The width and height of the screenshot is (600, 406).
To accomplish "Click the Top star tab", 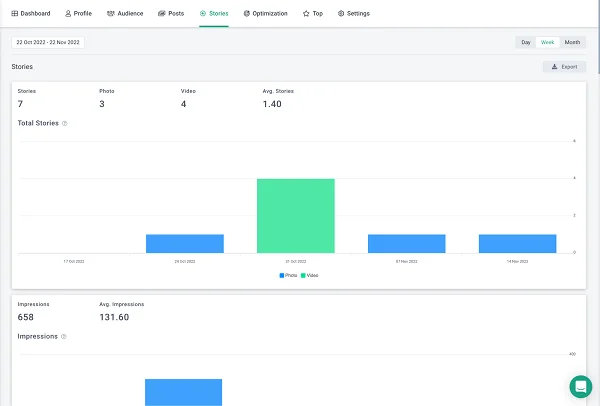I will 312,14.
